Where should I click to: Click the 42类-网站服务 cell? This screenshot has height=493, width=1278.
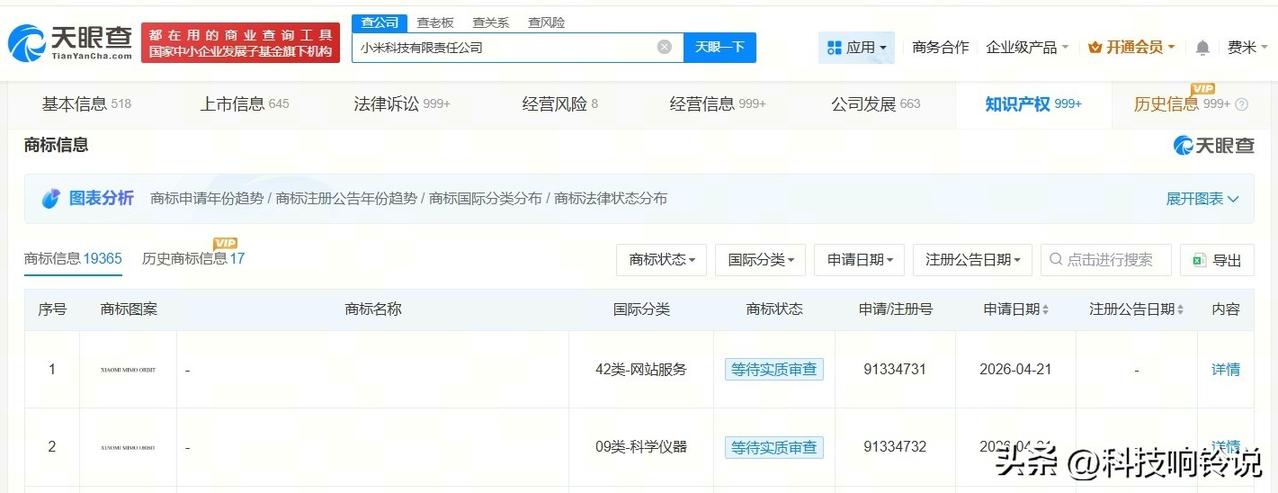(x=641, y=369)
